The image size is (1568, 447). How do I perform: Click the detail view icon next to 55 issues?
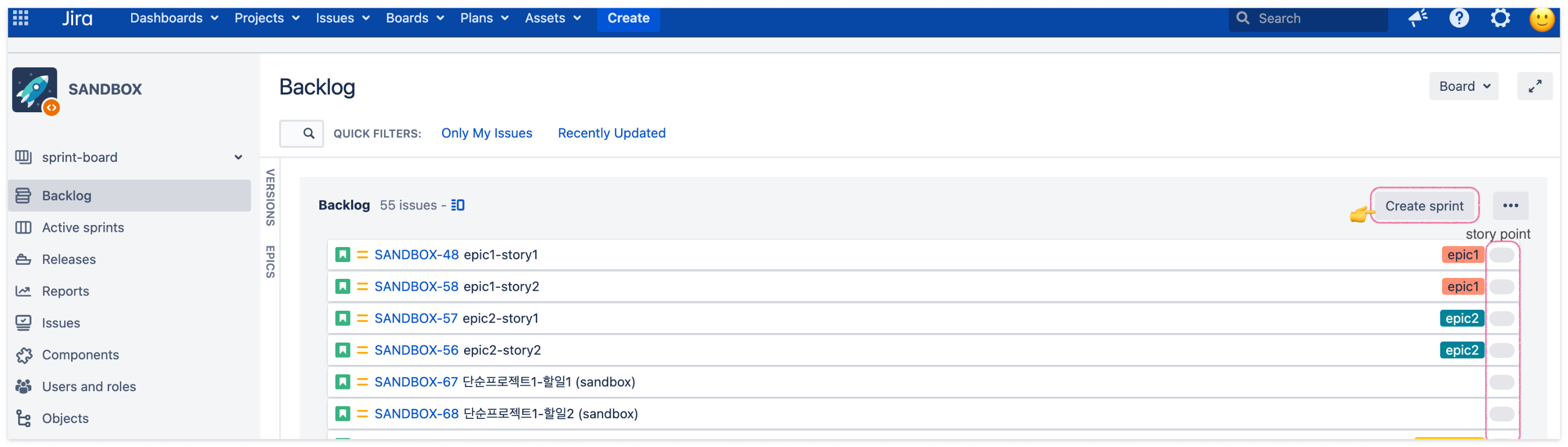(x=458, y=206)
